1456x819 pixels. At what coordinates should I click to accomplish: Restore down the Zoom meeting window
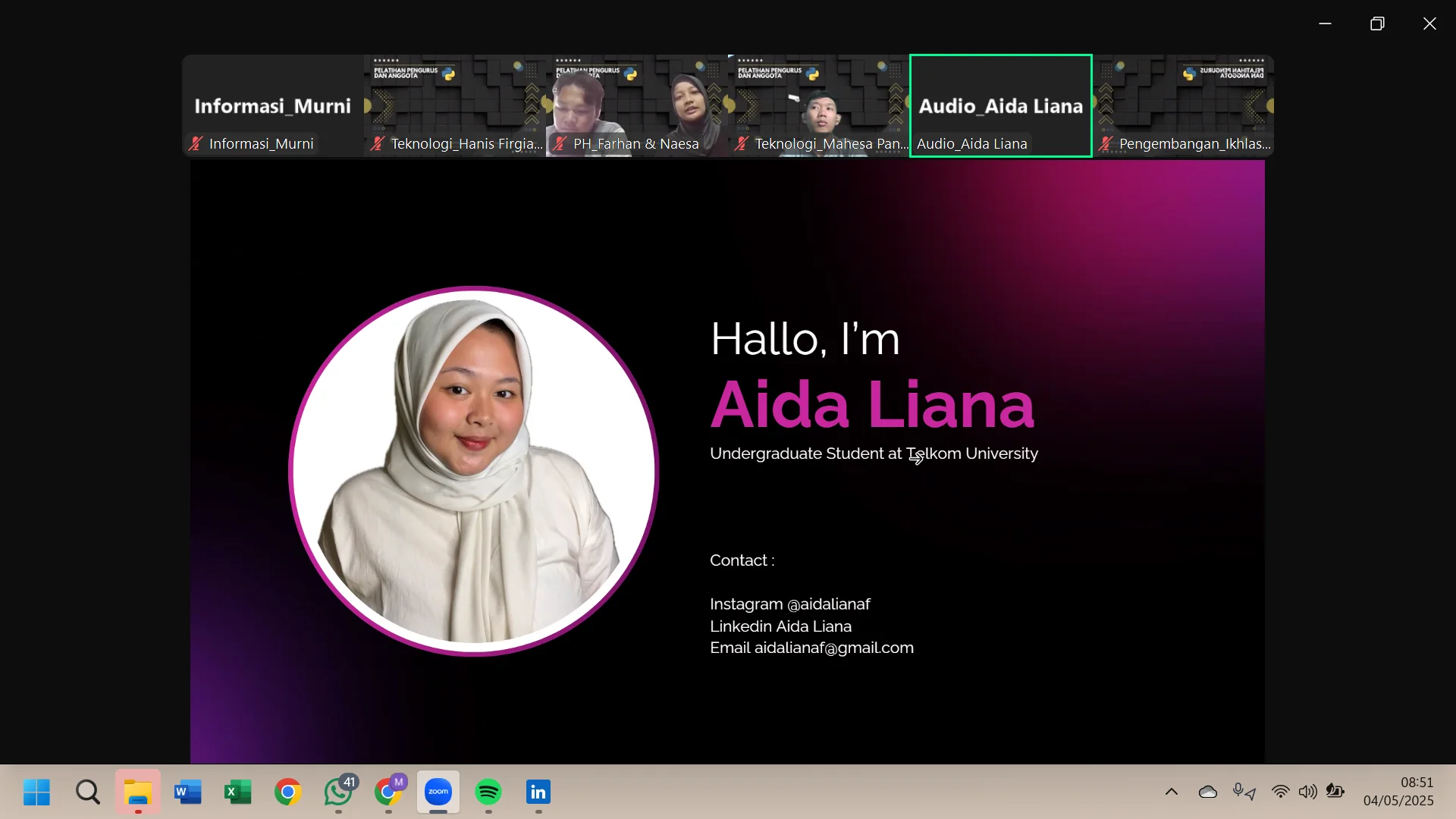coord(1377,24)
